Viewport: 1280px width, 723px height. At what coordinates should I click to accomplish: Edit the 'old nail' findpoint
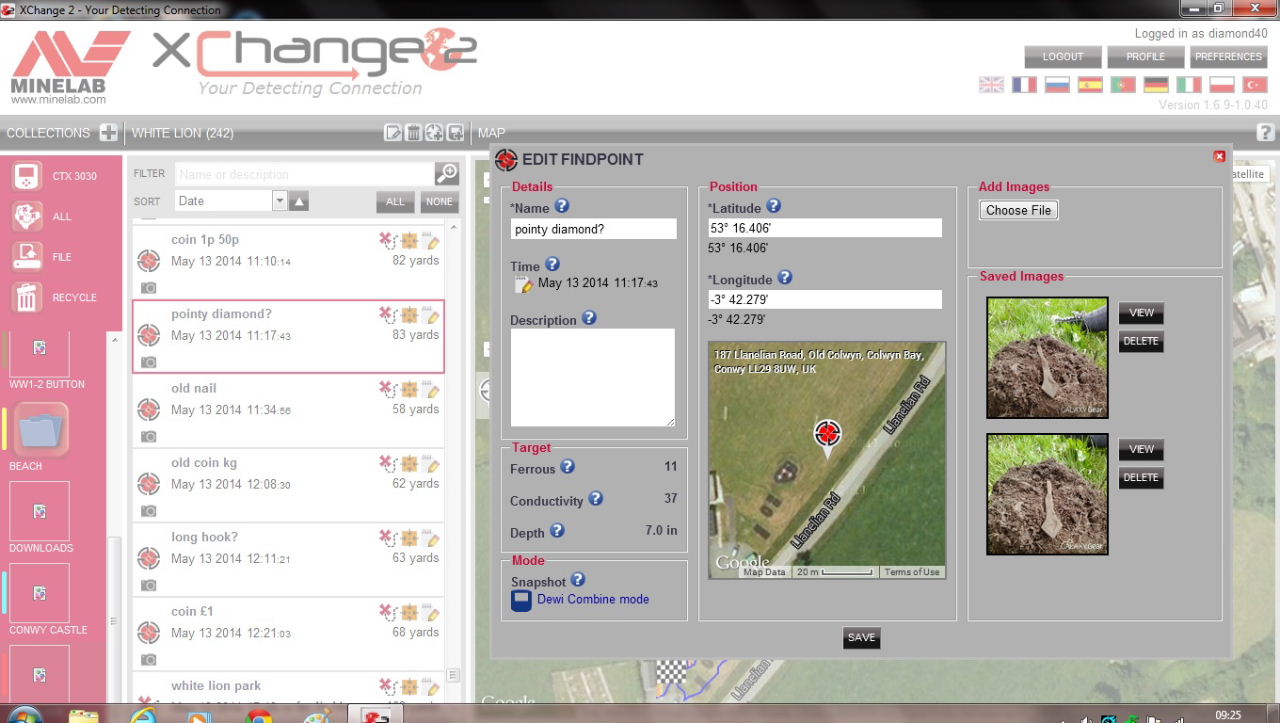(431, 390)
